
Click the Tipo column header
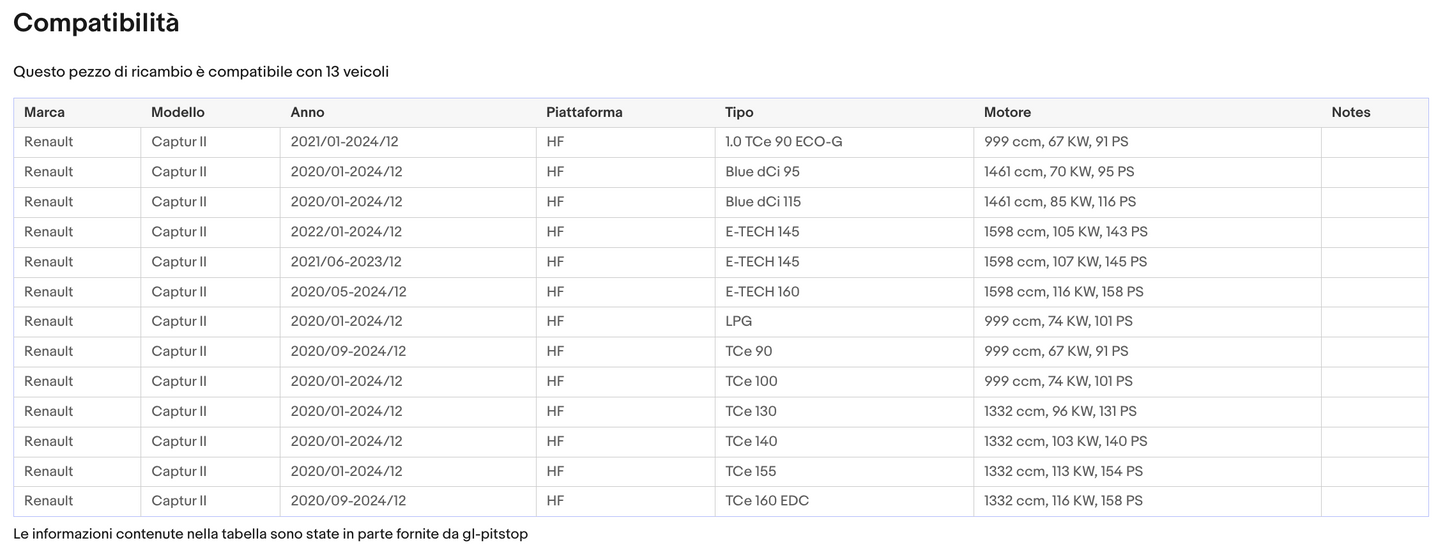(x=739, y=112)
